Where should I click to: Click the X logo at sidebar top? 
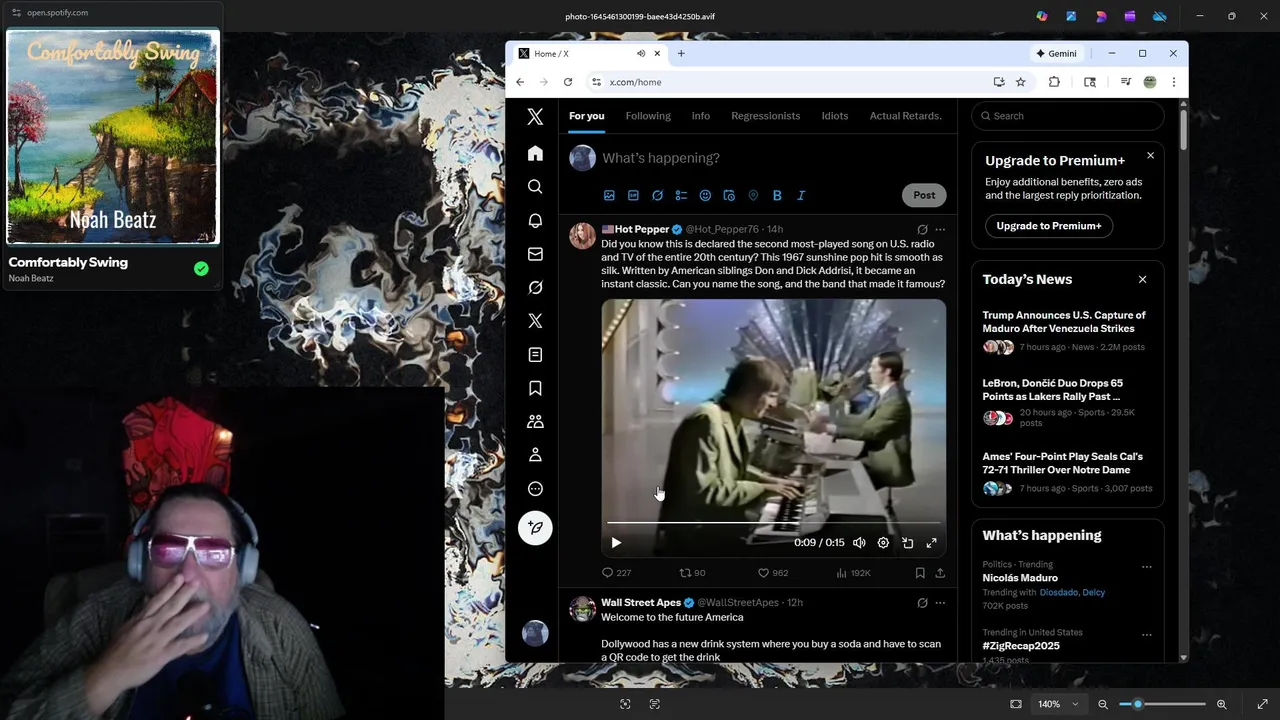(x=535, y=117)
